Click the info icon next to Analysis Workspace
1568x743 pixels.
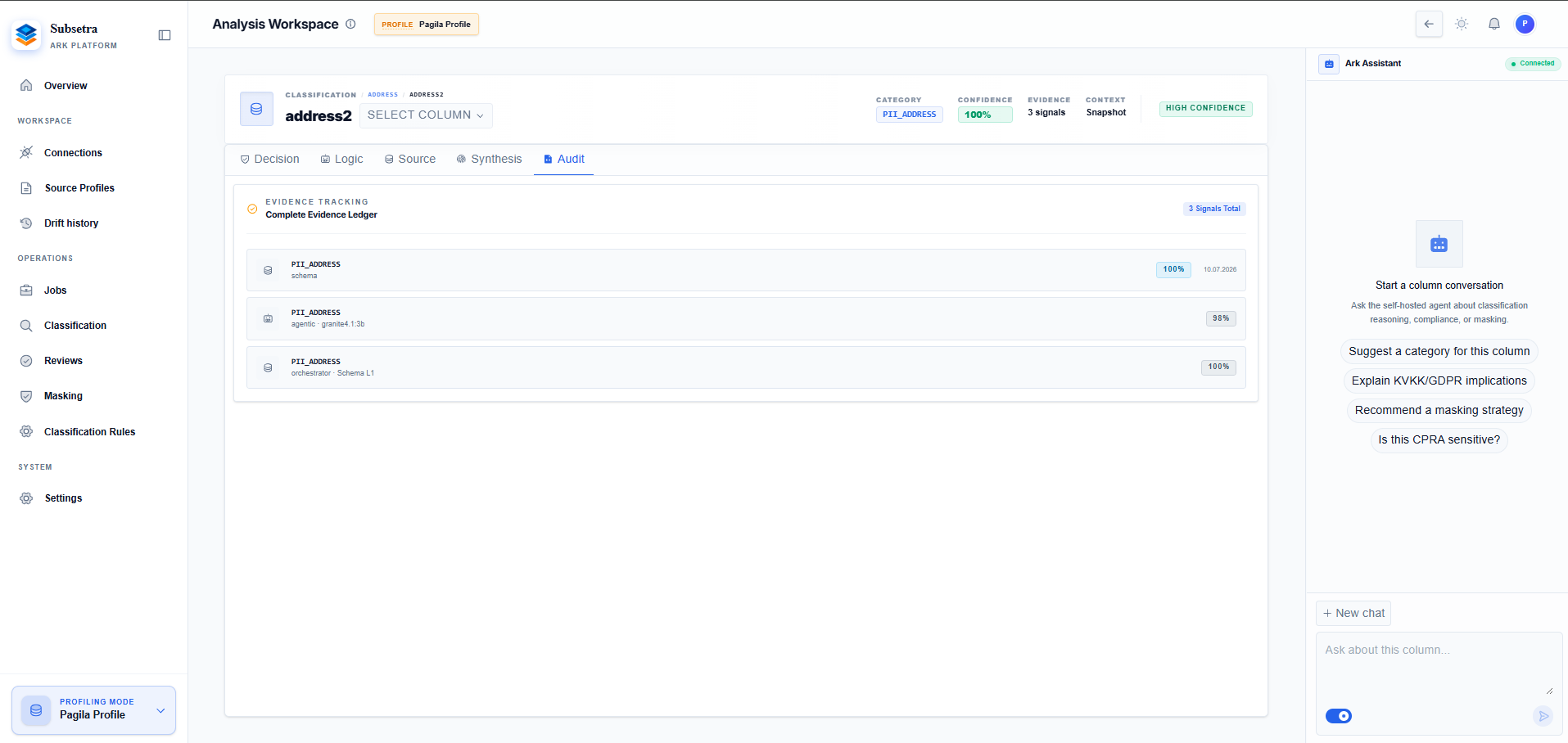tap(350, 24)
